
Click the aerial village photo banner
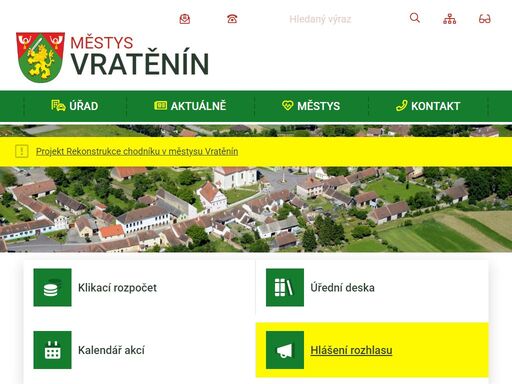coord(256,209)
